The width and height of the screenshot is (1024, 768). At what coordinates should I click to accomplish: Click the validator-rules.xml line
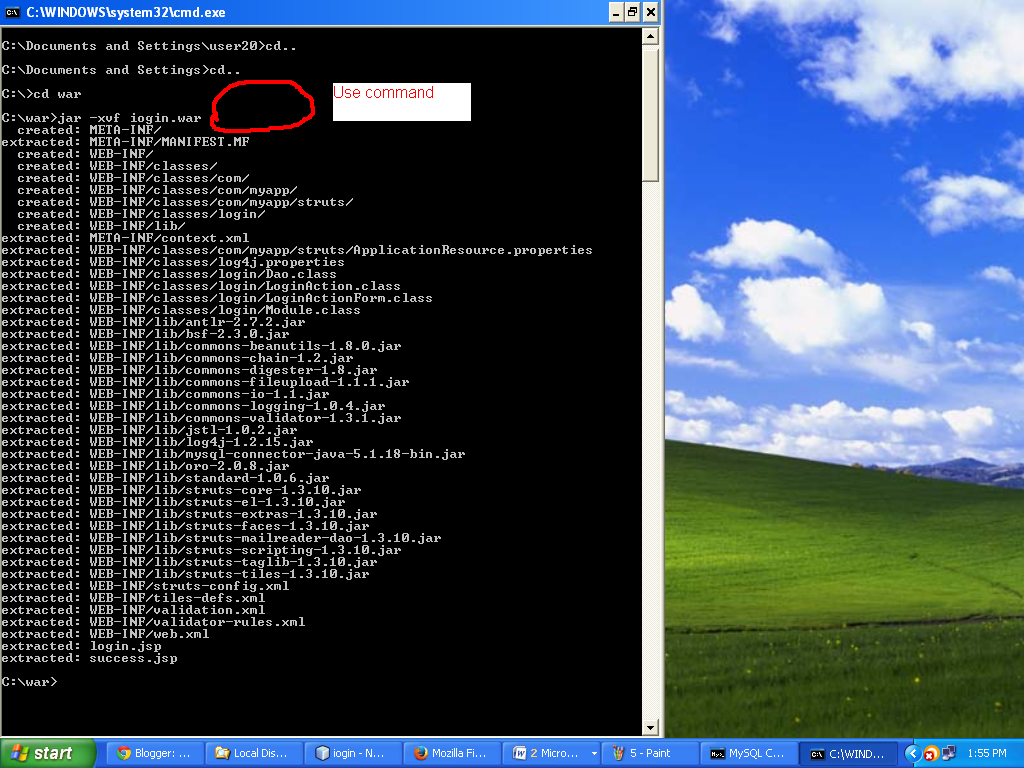[153, 622]
